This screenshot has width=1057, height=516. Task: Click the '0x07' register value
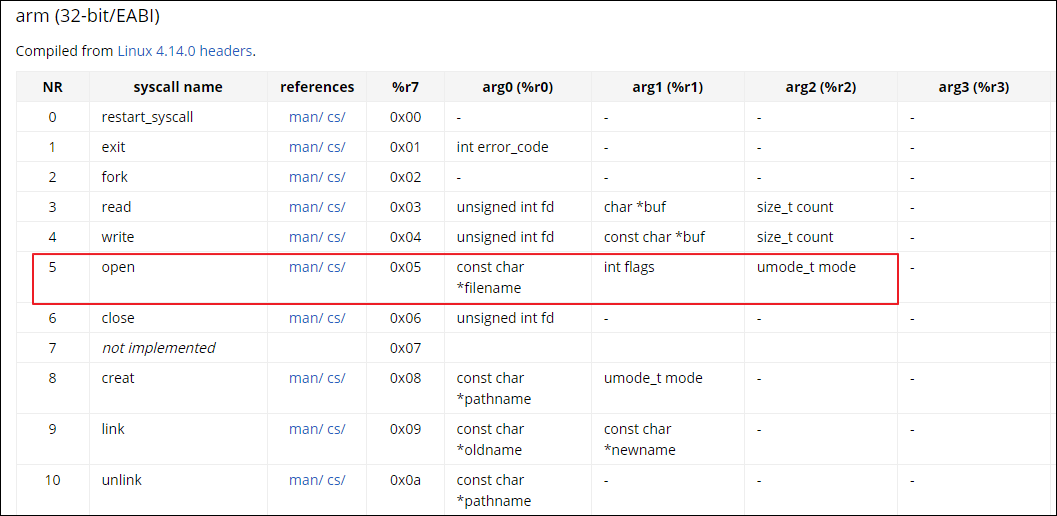[x=406, y=348]
